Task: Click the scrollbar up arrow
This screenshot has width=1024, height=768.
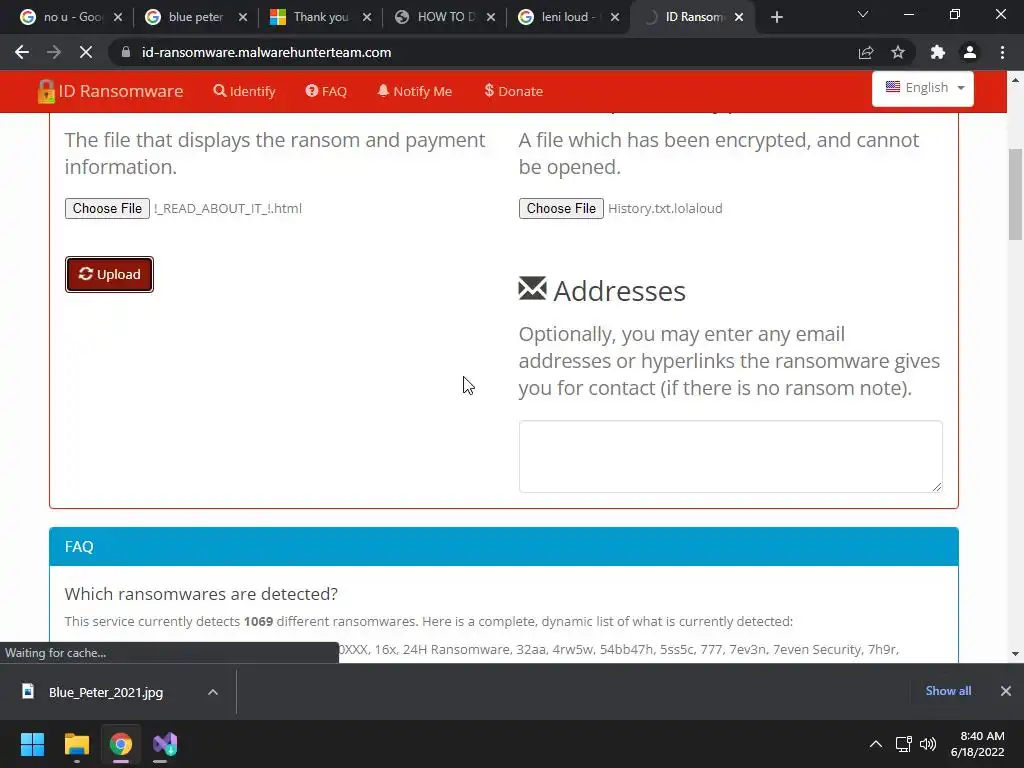Action: 1015,80
